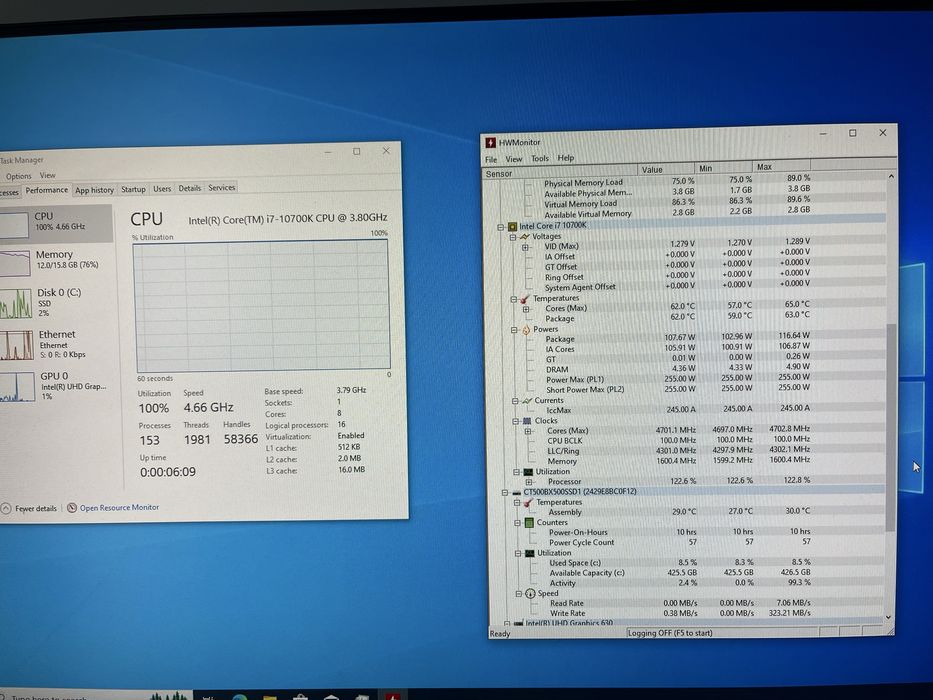Select the Power Cycle Count row

685,542
